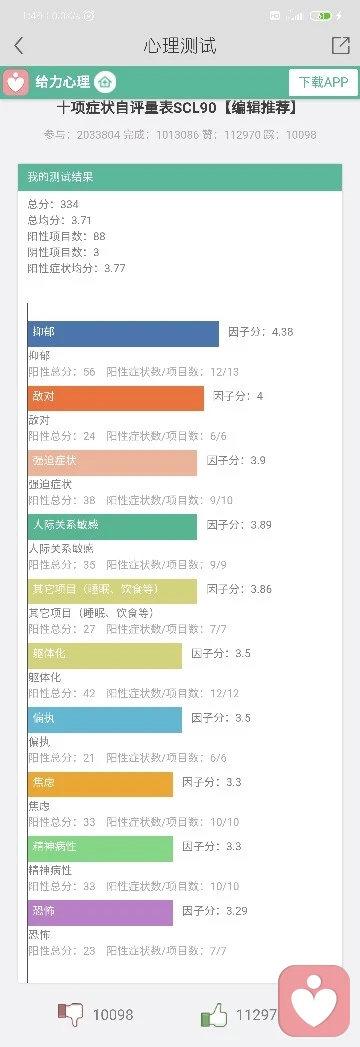Select the orange 敌对 bar
This screenshot has width=360, height=1047.
click(116, 398)
